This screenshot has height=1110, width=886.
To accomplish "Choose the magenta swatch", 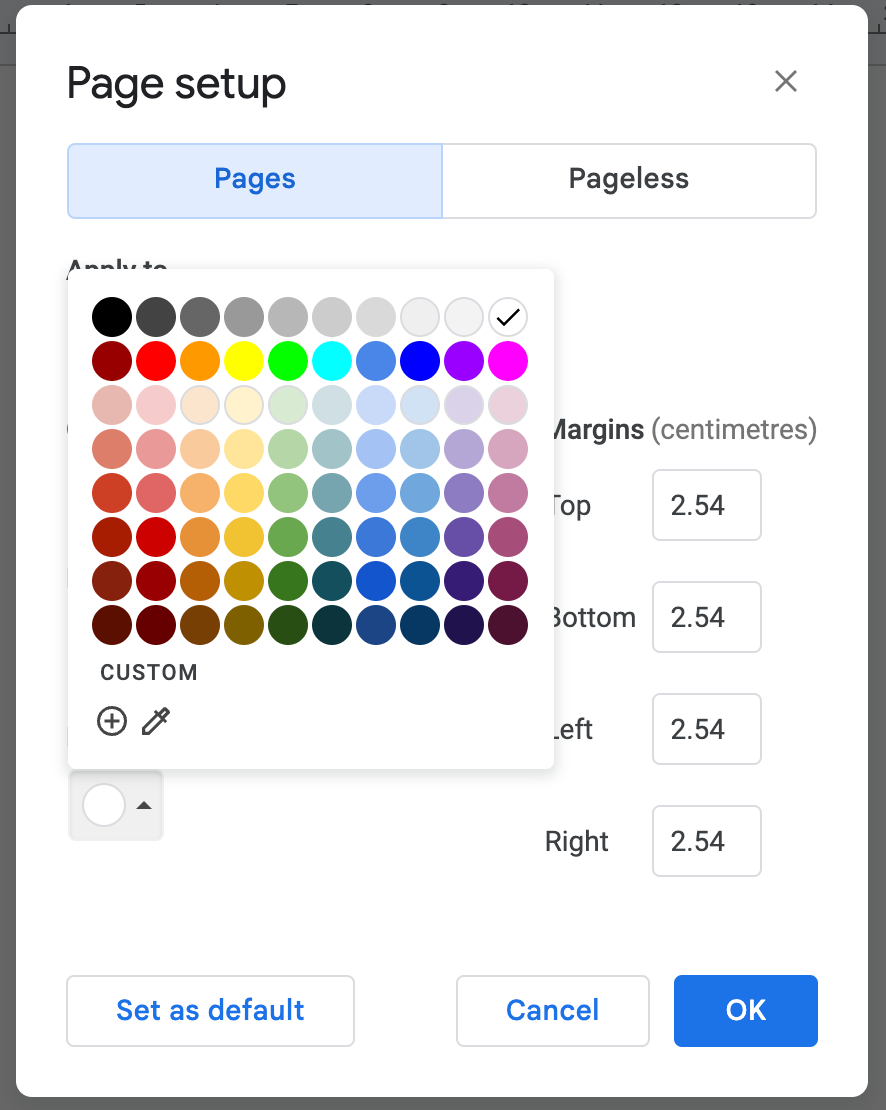I will point(508,361).
